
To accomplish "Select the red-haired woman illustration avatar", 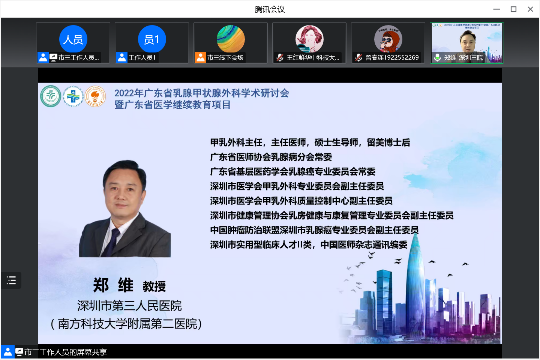I will [309, 39].
